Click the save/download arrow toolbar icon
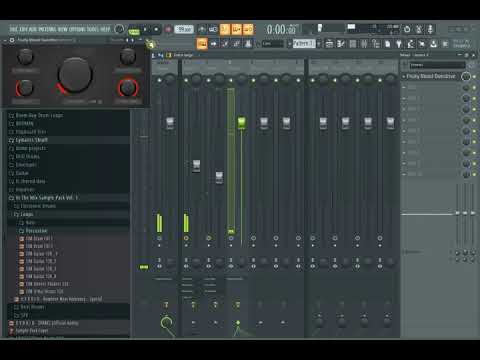The height and width of the screenshot is (360, 480). click(x=434, y=44)
